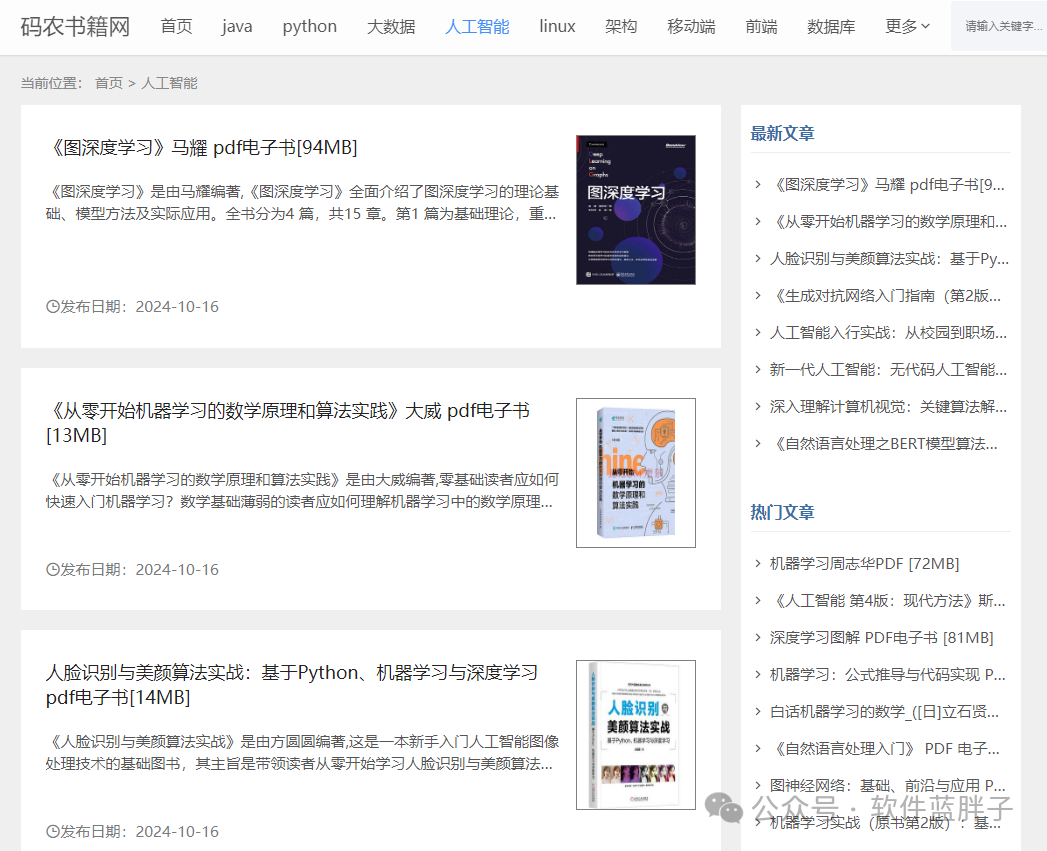Click the chevron before 深度学习图解 item
Screen dimensions: 1047x851
point(758,638)
